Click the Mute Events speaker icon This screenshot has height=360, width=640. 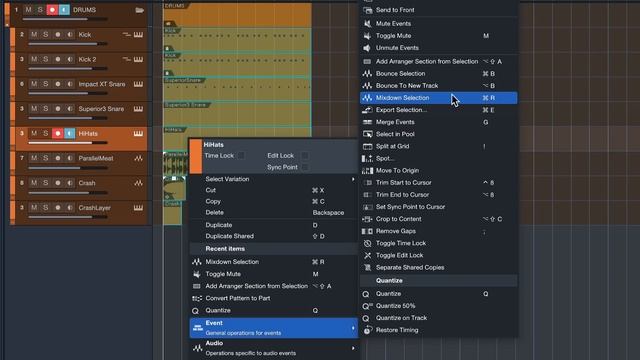pos(367,24)
